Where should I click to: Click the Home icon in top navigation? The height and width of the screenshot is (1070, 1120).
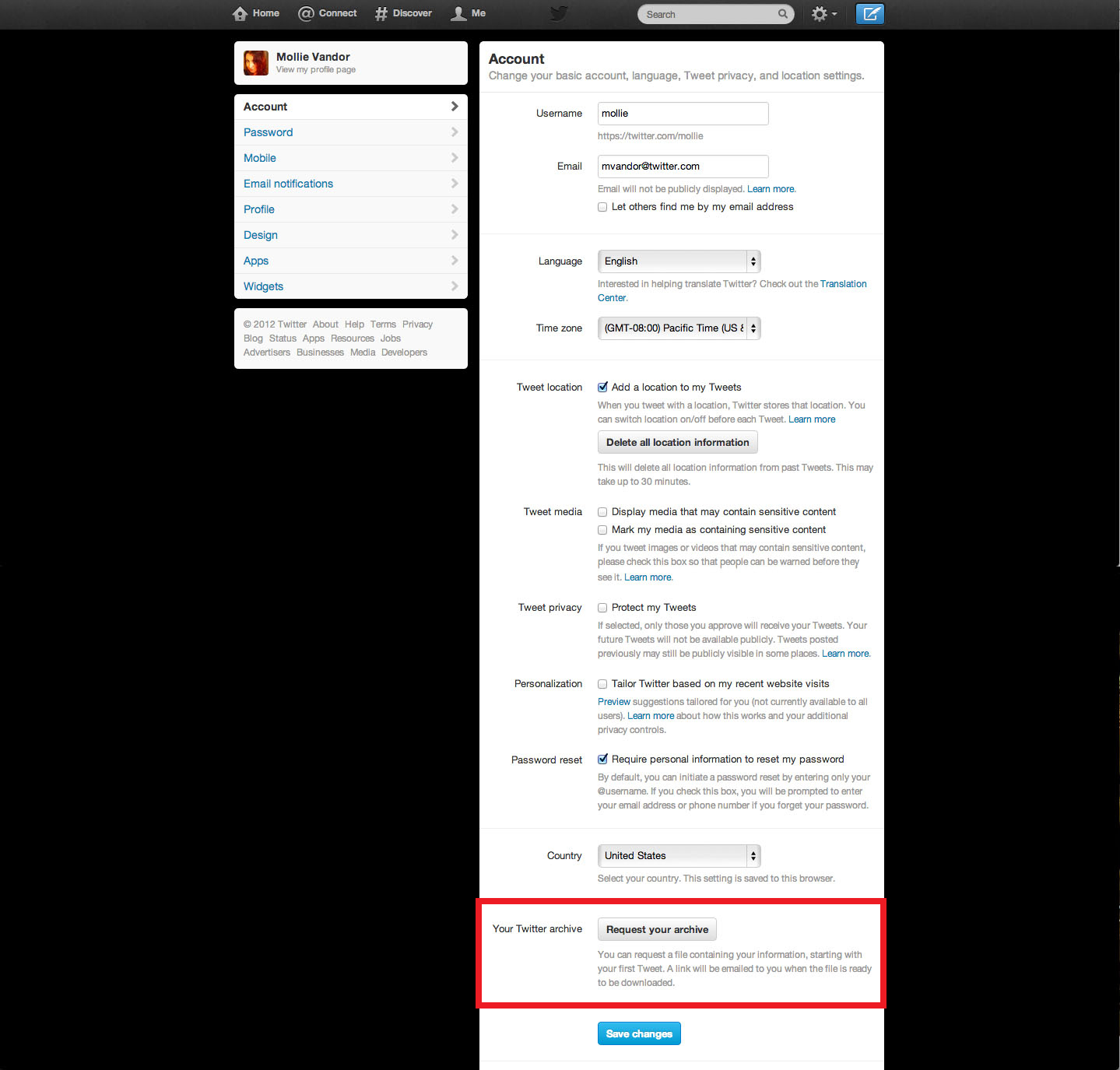click(x=240, y=14)
